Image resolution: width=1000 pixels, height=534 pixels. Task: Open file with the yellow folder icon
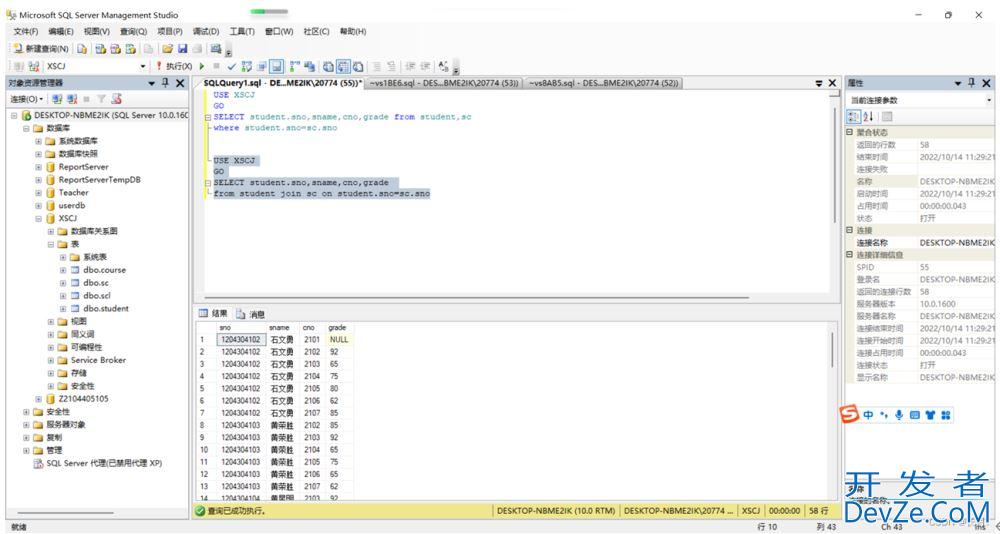[x=167, y=48]
